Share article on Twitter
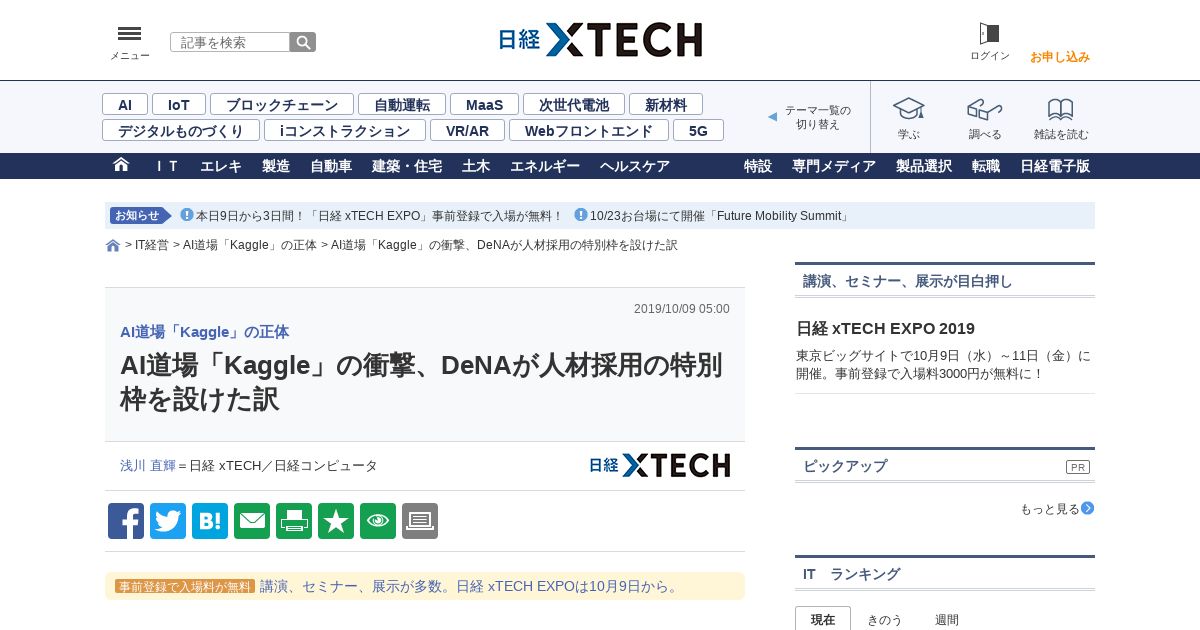Viewport: 1200px width, 630px height. tap(168, 521)
